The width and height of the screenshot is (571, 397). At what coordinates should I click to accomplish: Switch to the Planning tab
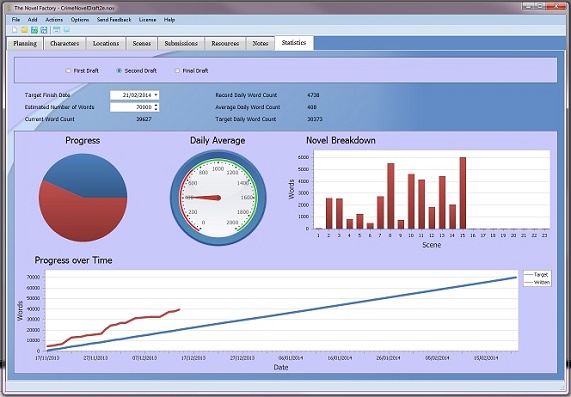tap(25, 43)
